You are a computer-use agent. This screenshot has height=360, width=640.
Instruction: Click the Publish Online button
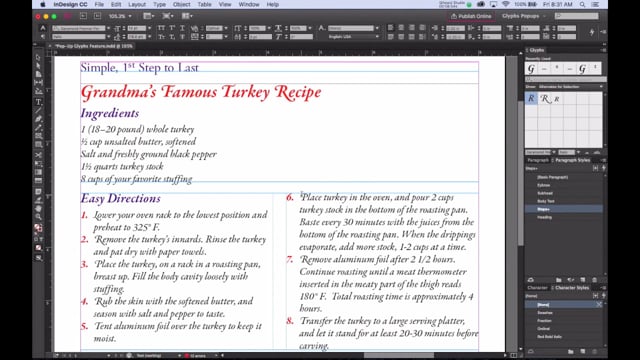point(471,16)
